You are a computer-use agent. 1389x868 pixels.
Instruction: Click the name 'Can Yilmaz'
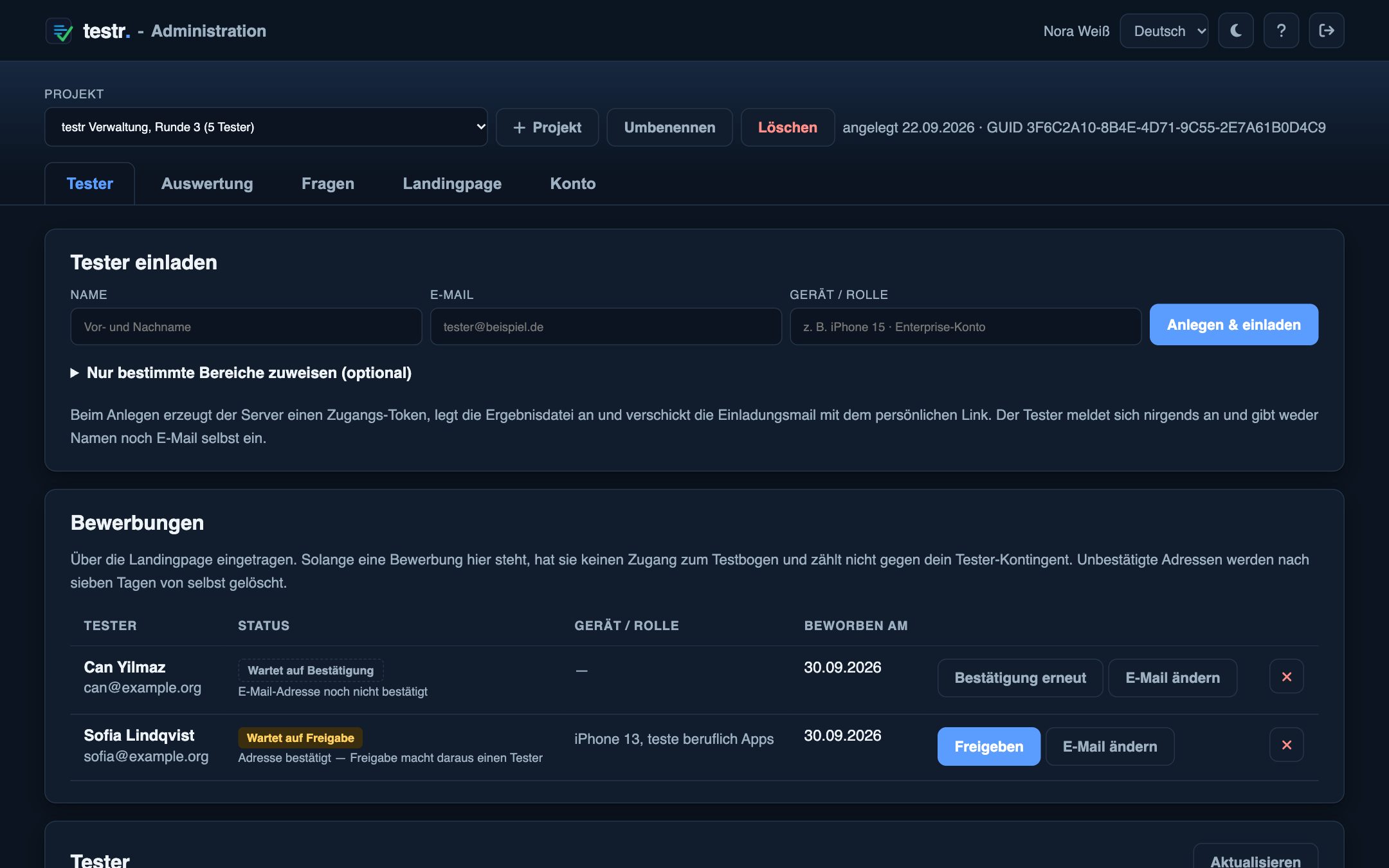pyautogui.click(x=125, y=667)
